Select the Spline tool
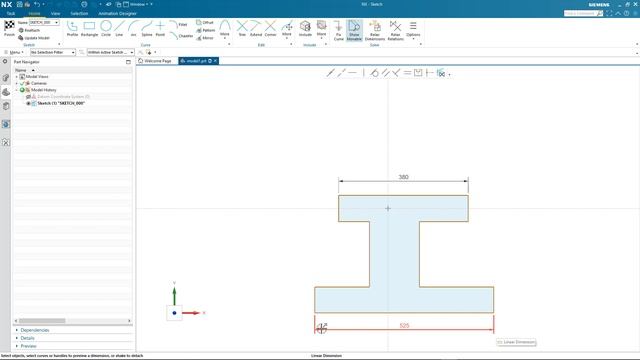640x360 pixels. [x=147, y=29]
